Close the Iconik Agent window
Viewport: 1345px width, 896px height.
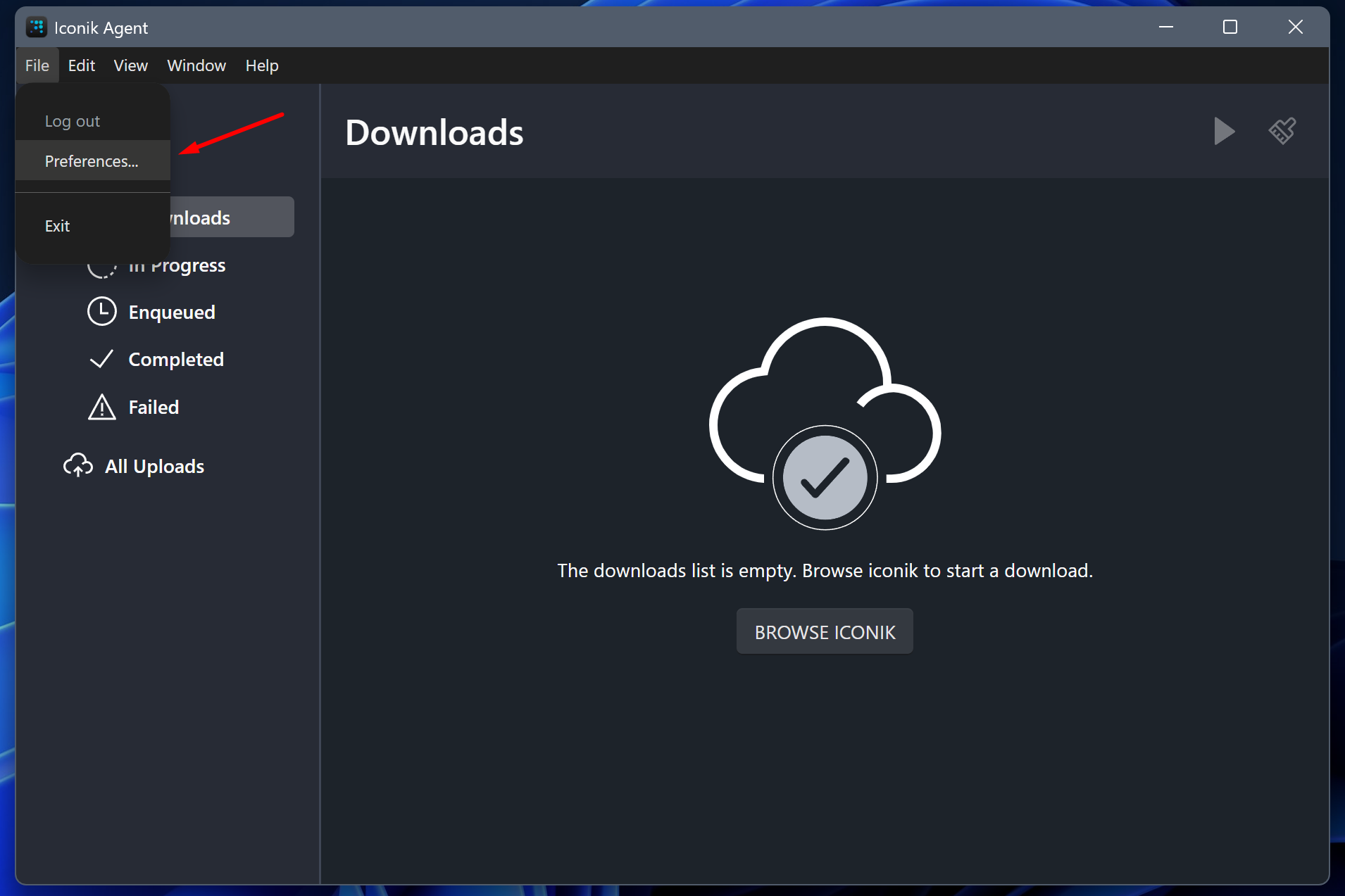point(1296,27)
